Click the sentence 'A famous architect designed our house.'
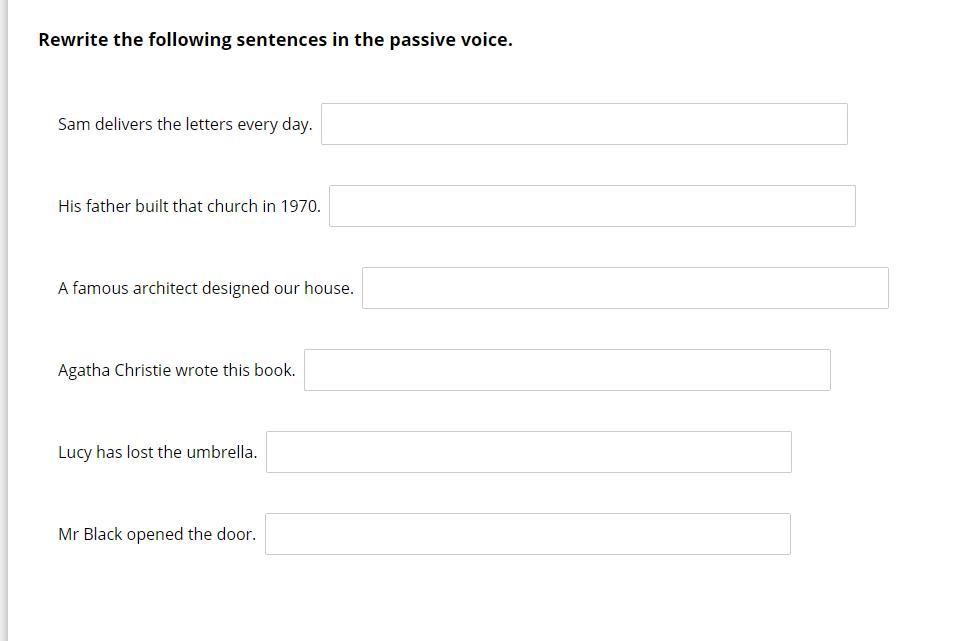This screenshot has width=958, height=641. (205, 289)
